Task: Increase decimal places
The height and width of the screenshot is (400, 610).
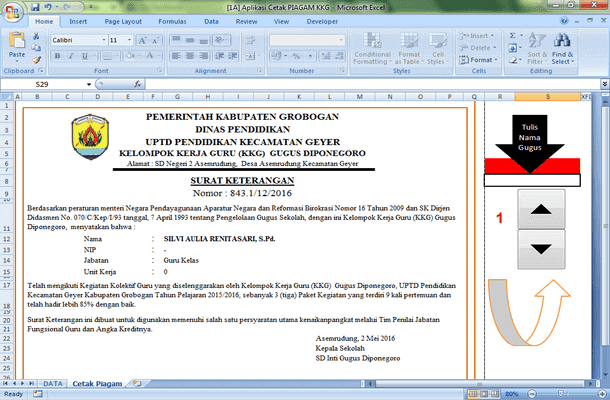Action: pos(326,56)
